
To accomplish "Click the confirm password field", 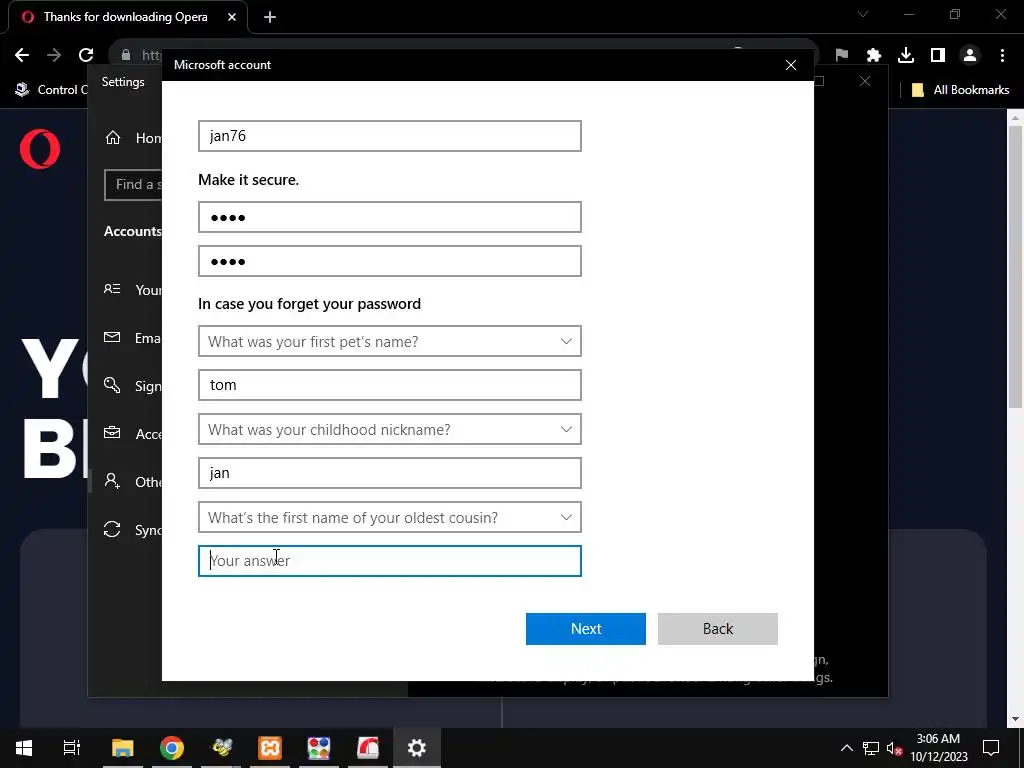I will click(x=389, y=261).
